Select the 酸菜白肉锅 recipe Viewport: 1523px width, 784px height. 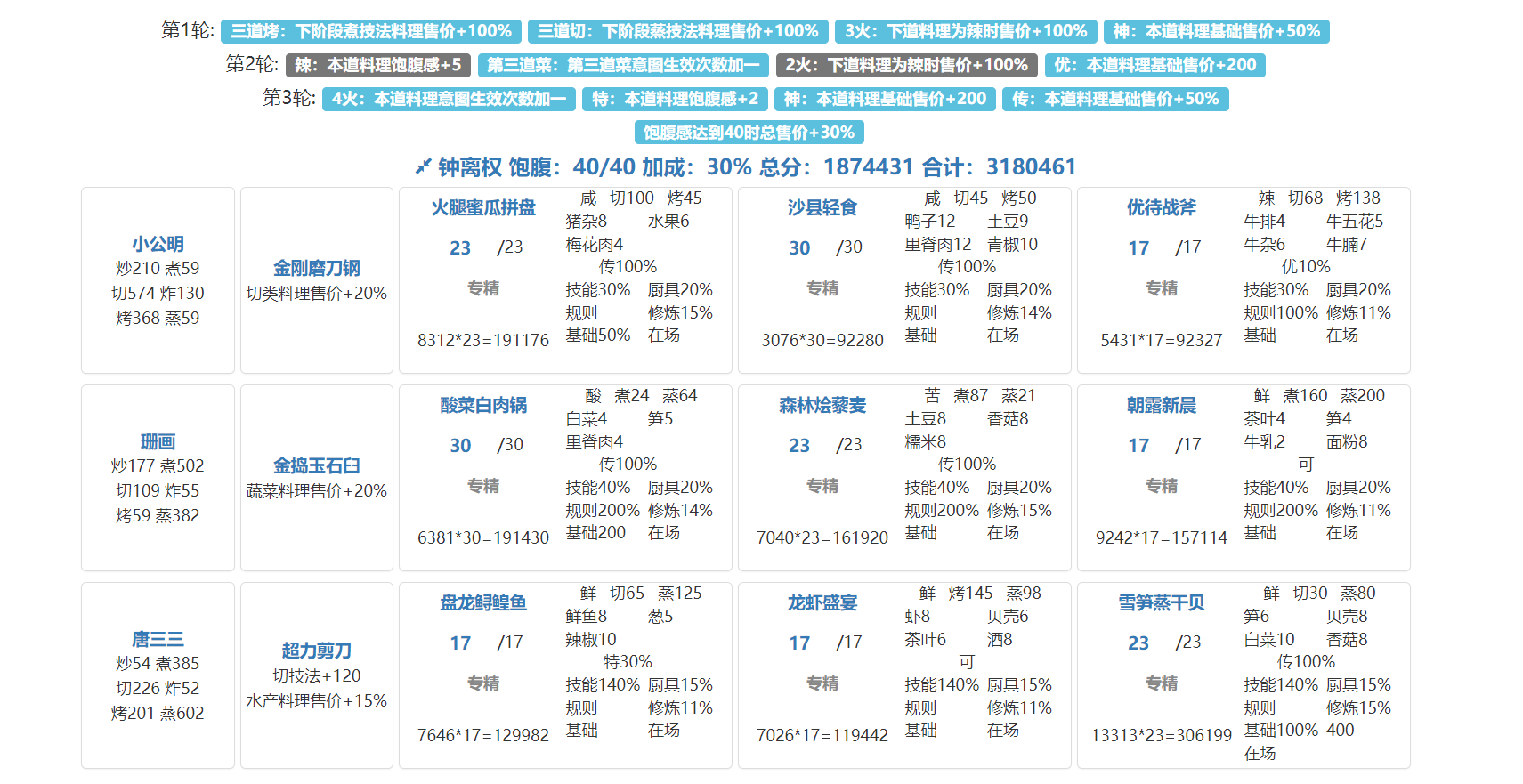coord(483,405)
